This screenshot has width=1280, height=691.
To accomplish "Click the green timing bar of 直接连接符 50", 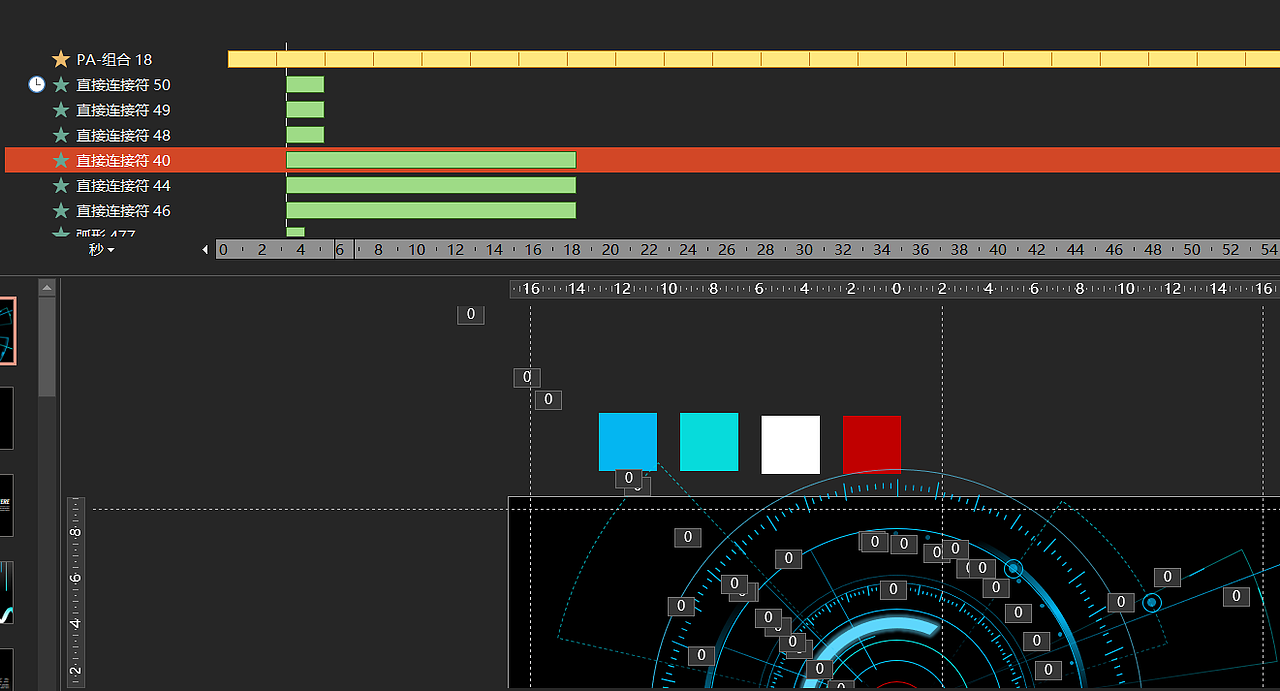I will click(305, 84).
